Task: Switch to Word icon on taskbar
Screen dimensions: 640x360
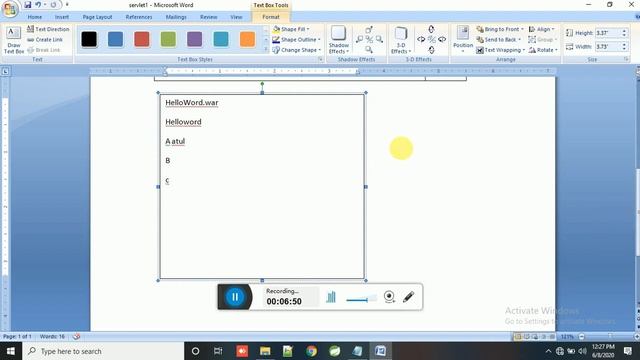Action: coord(380,351)
